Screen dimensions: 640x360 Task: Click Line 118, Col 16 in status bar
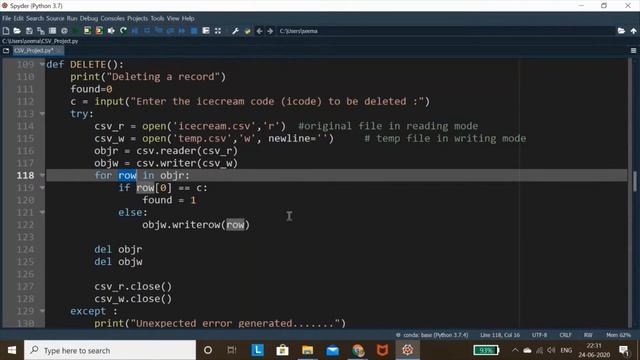[x=500, y=335]
